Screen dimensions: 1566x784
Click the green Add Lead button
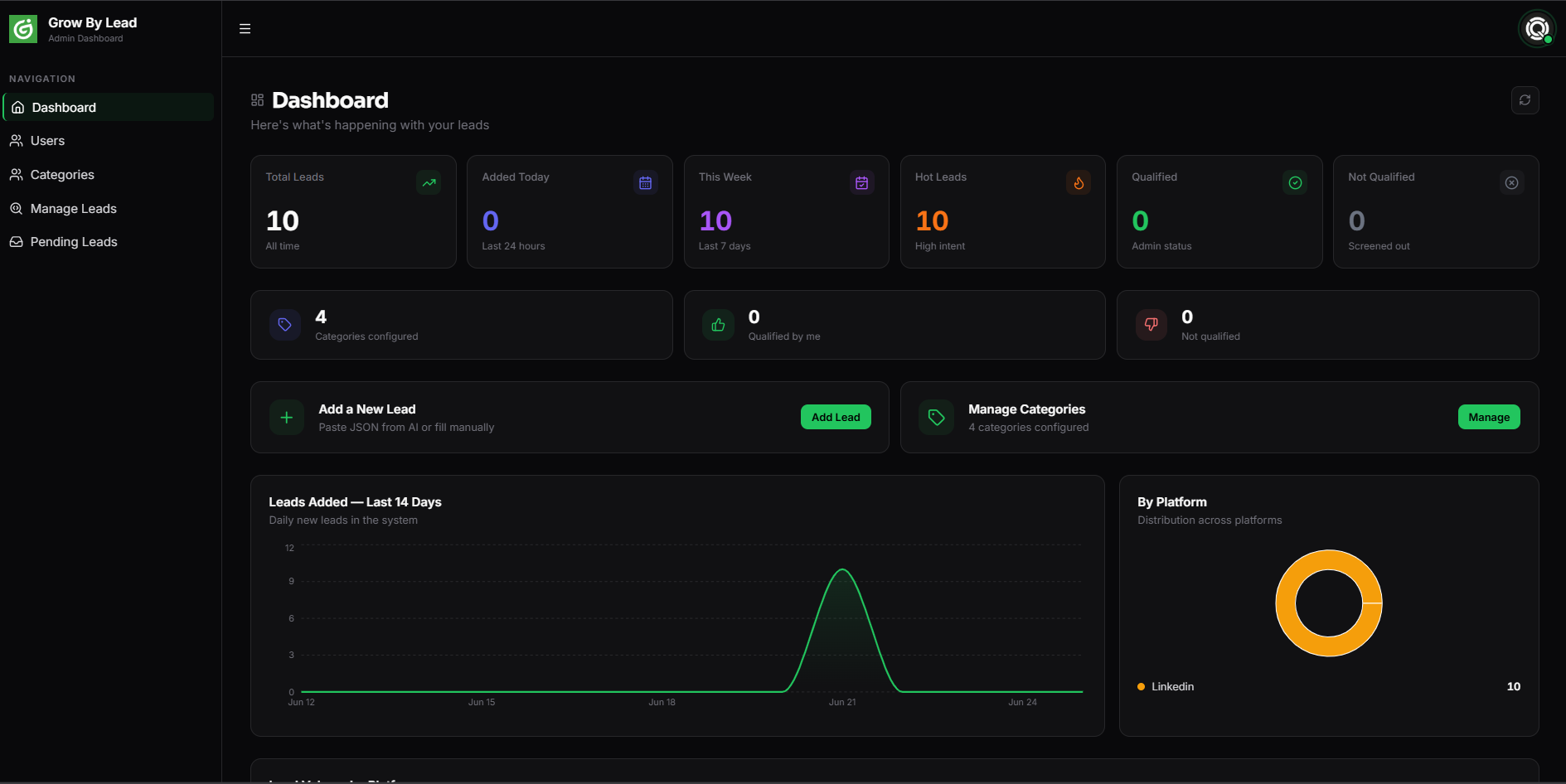pyautogui.click(x=836, y=417)
